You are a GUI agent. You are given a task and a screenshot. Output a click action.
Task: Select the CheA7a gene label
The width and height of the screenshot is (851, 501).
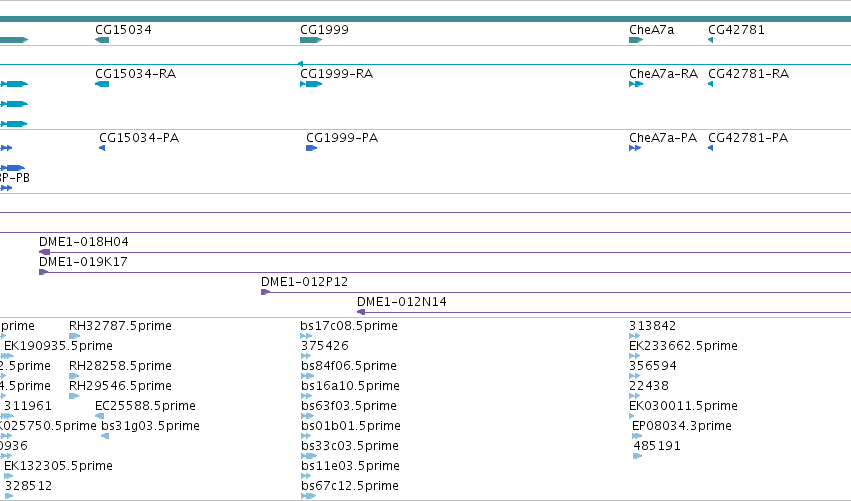click(x=651, y=30)
